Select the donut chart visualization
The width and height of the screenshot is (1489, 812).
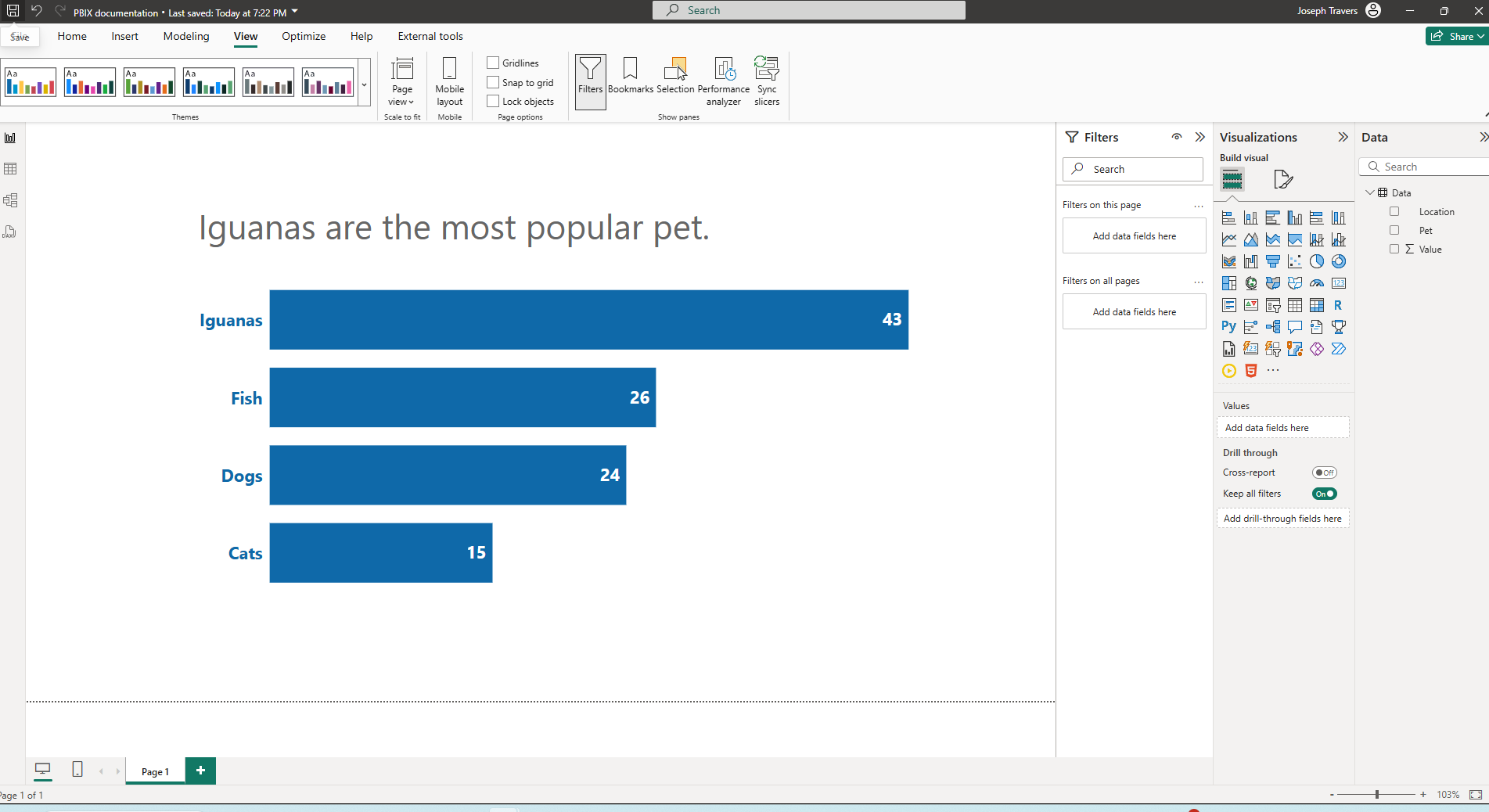coord(1338,262)
